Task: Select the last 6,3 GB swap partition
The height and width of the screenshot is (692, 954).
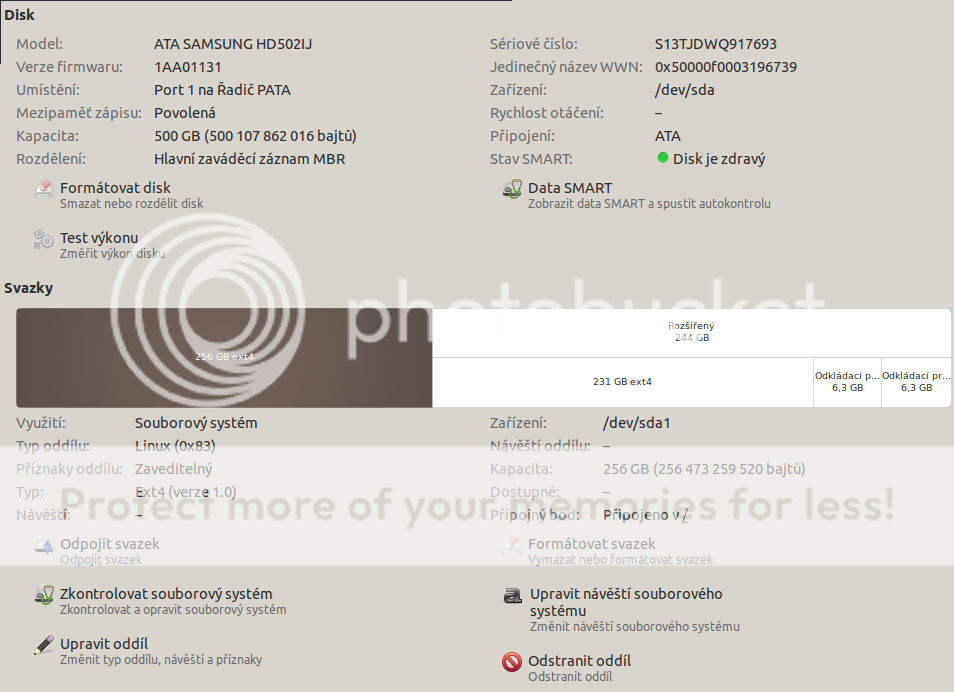Action: [916, 382]
